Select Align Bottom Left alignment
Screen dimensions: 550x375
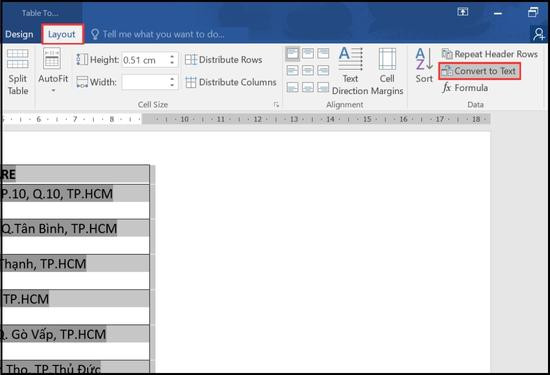[x=293, y=87]
